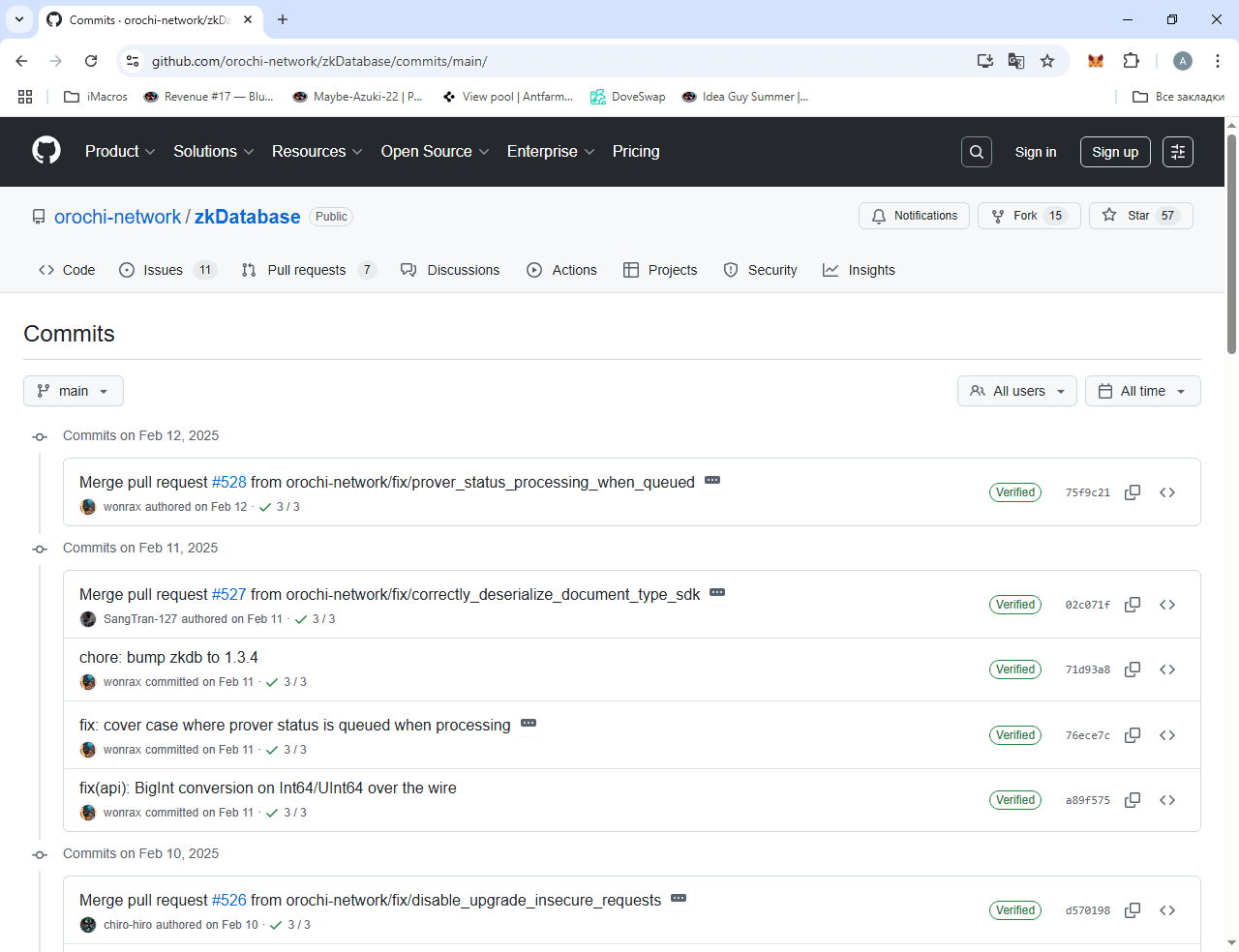Click the browser address bar URL

click(x=319, y=61)
